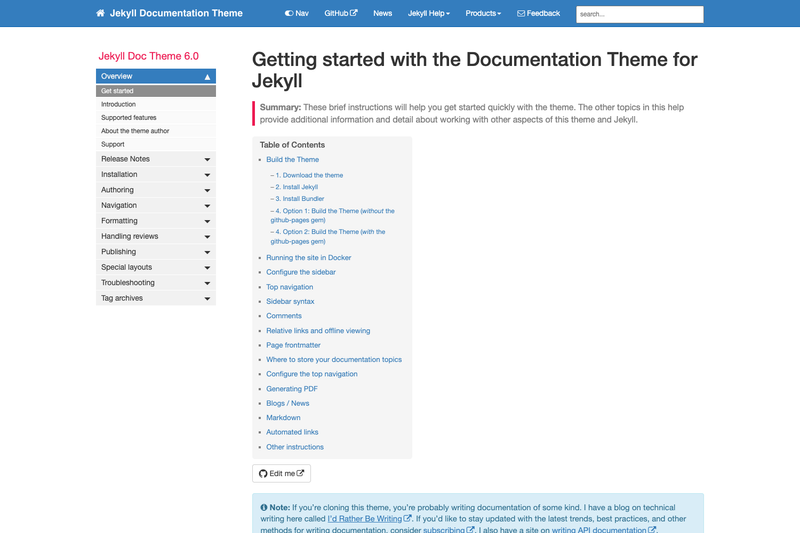Expand the Formatting section
Viewport: 800px width, 533px height.
156,221
